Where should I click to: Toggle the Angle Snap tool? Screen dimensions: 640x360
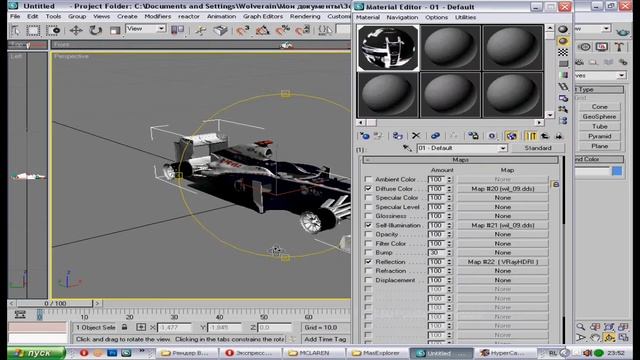[262, 31]
